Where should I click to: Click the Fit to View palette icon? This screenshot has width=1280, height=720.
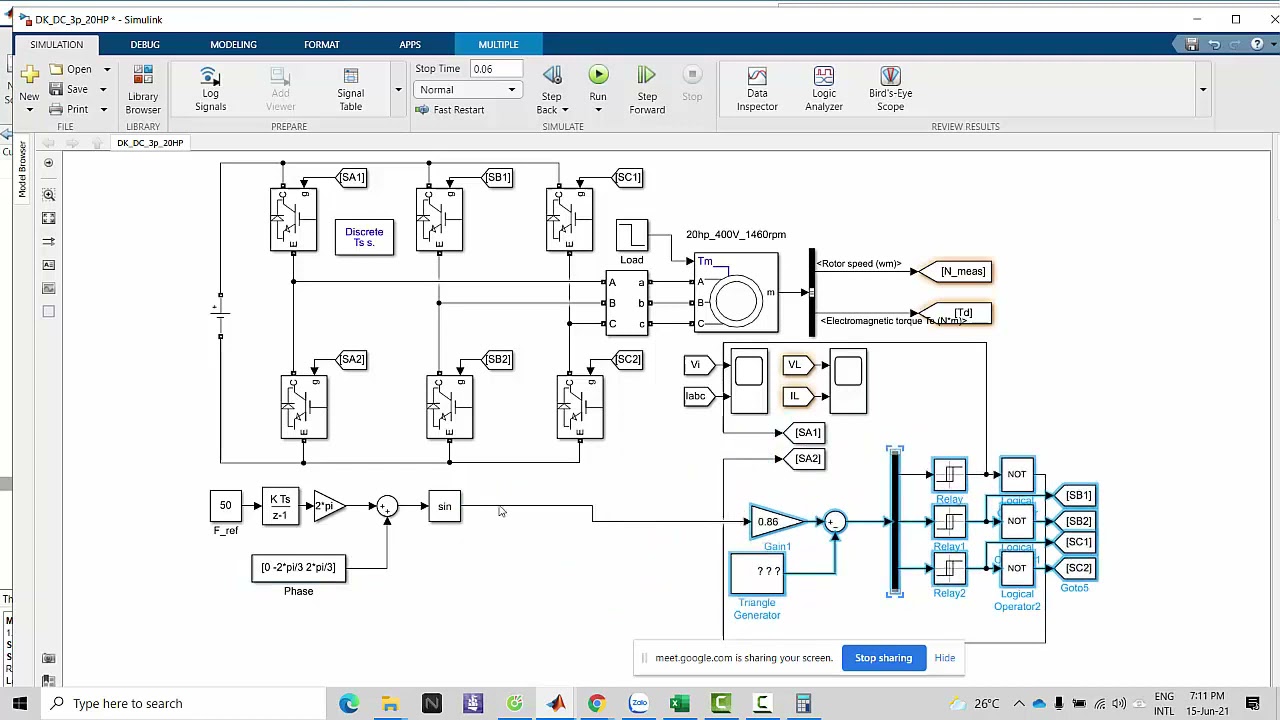(49, 218)
